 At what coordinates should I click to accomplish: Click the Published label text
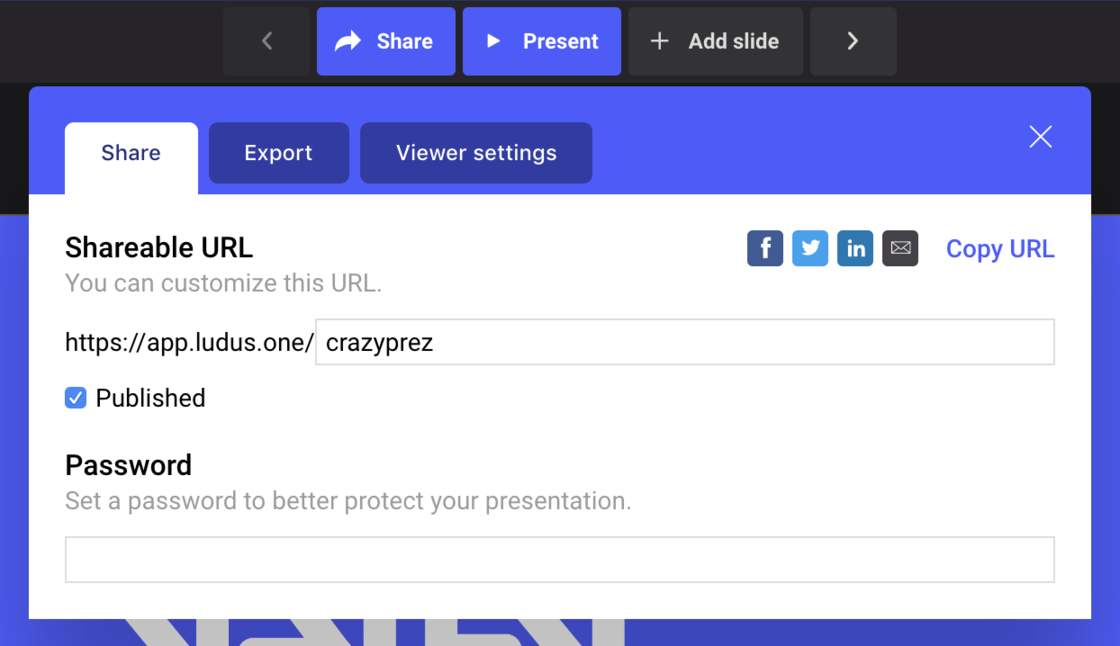(150, 398)
